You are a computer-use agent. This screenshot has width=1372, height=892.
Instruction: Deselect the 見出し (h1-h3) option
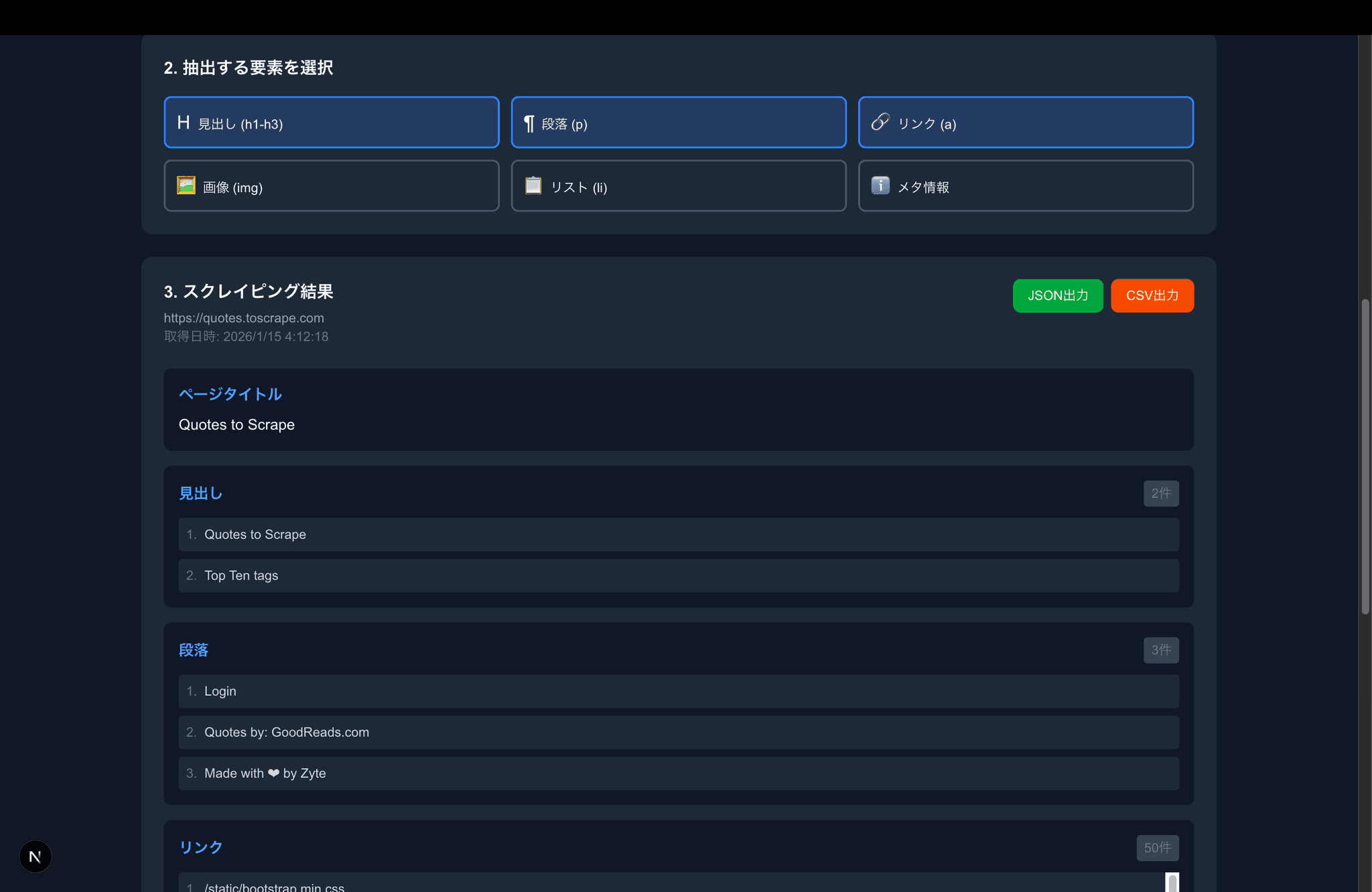(332, 123)
